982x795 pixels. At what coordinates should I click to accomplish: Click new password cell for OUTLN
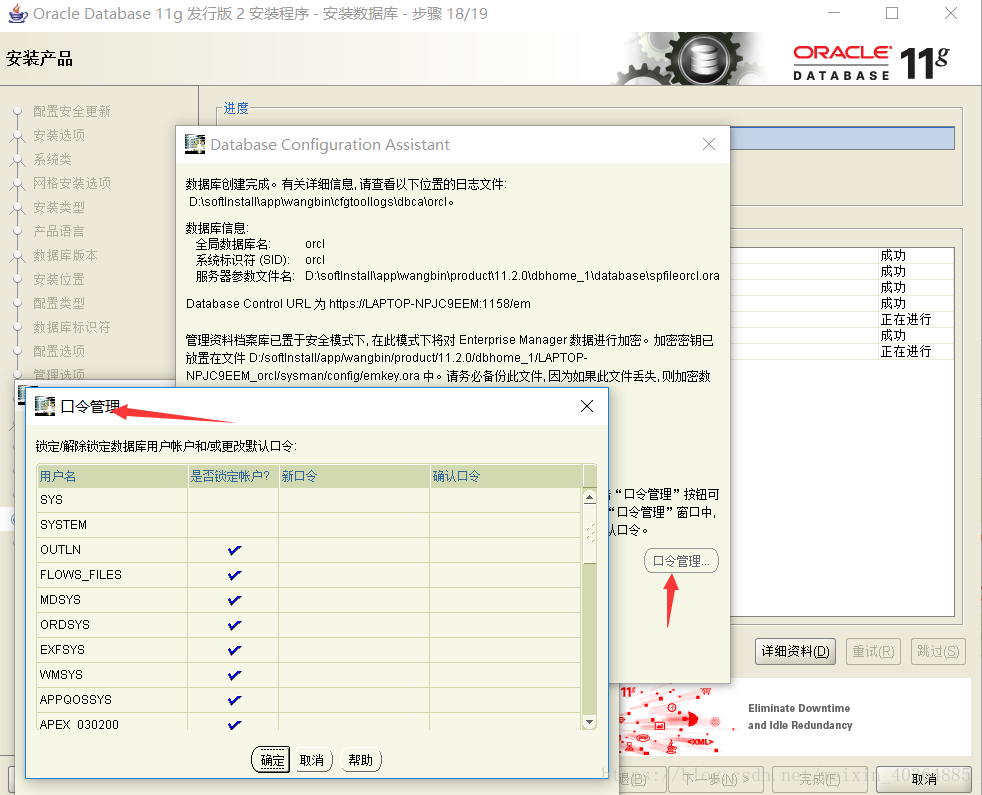pos(354,550)
